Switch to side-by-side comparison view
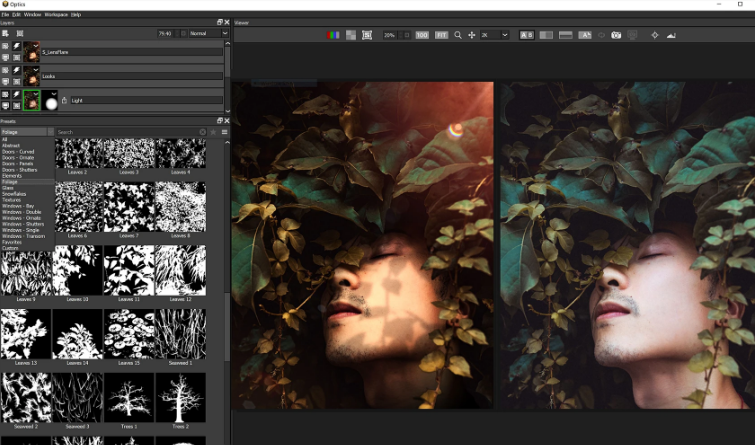This screenshot has height=445, width=755. [546, 35]
